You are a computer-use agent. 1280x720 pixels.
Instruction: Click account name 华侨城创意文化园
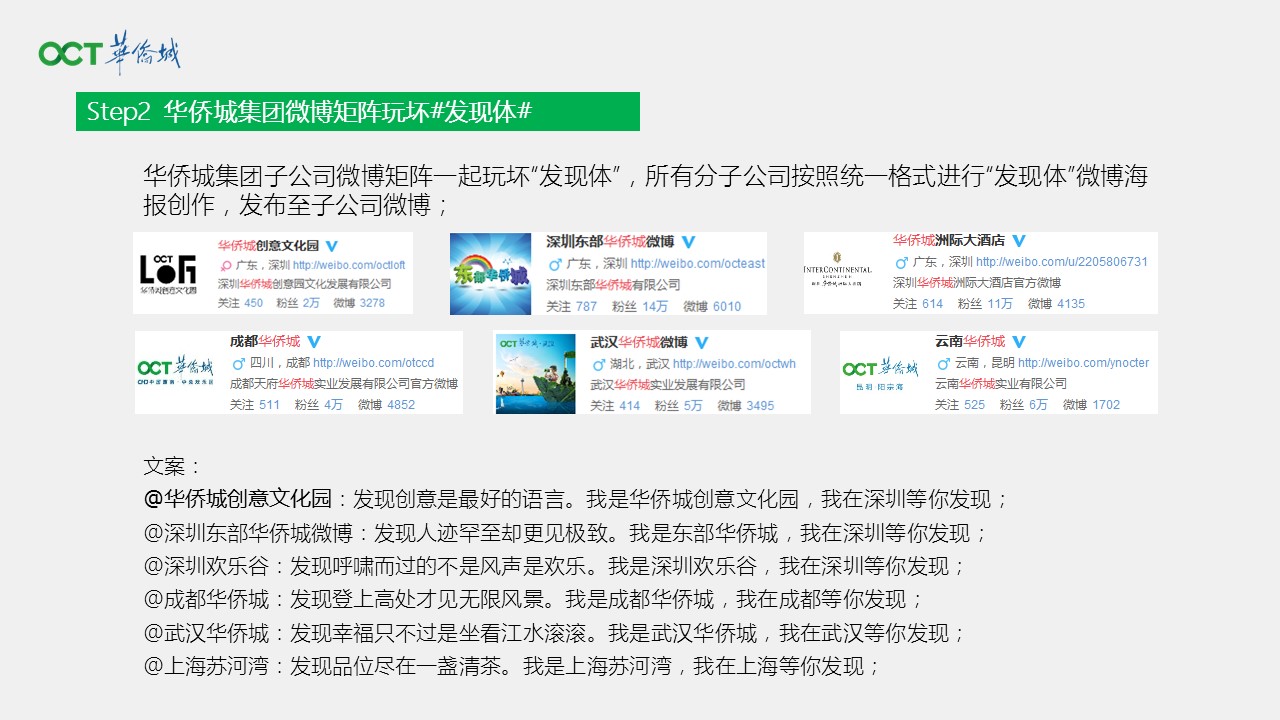coord(268,246)
